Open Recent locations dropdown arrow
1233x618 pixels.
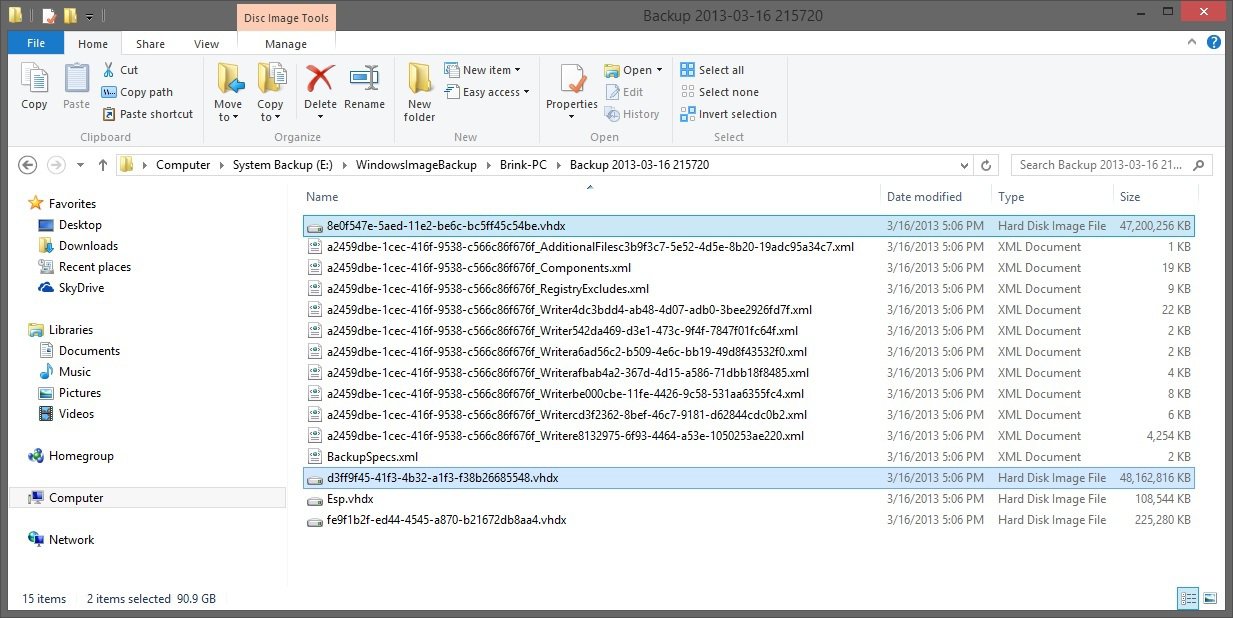pyautogui.click(x=80, y=165)
